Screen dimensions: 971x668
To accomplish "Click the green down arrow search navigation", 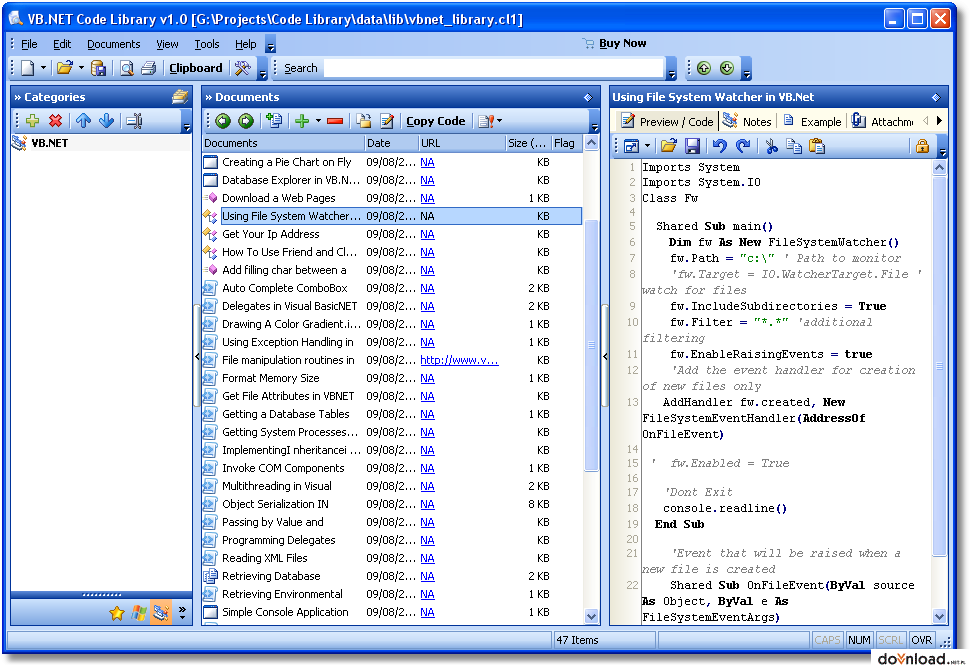I will [x=727, y=68].
